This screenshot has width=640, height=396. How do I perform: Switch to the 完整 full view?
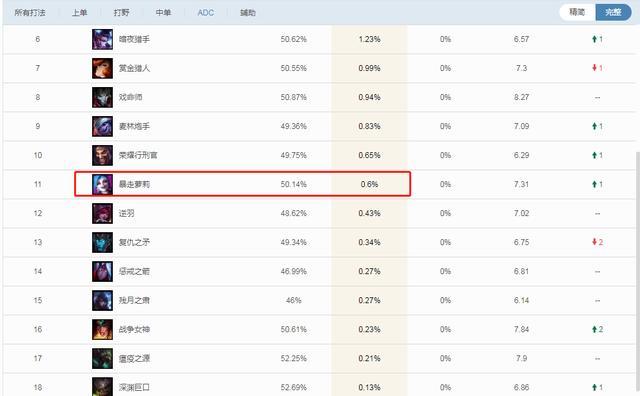pyautogui.click(x=613, y=12)
